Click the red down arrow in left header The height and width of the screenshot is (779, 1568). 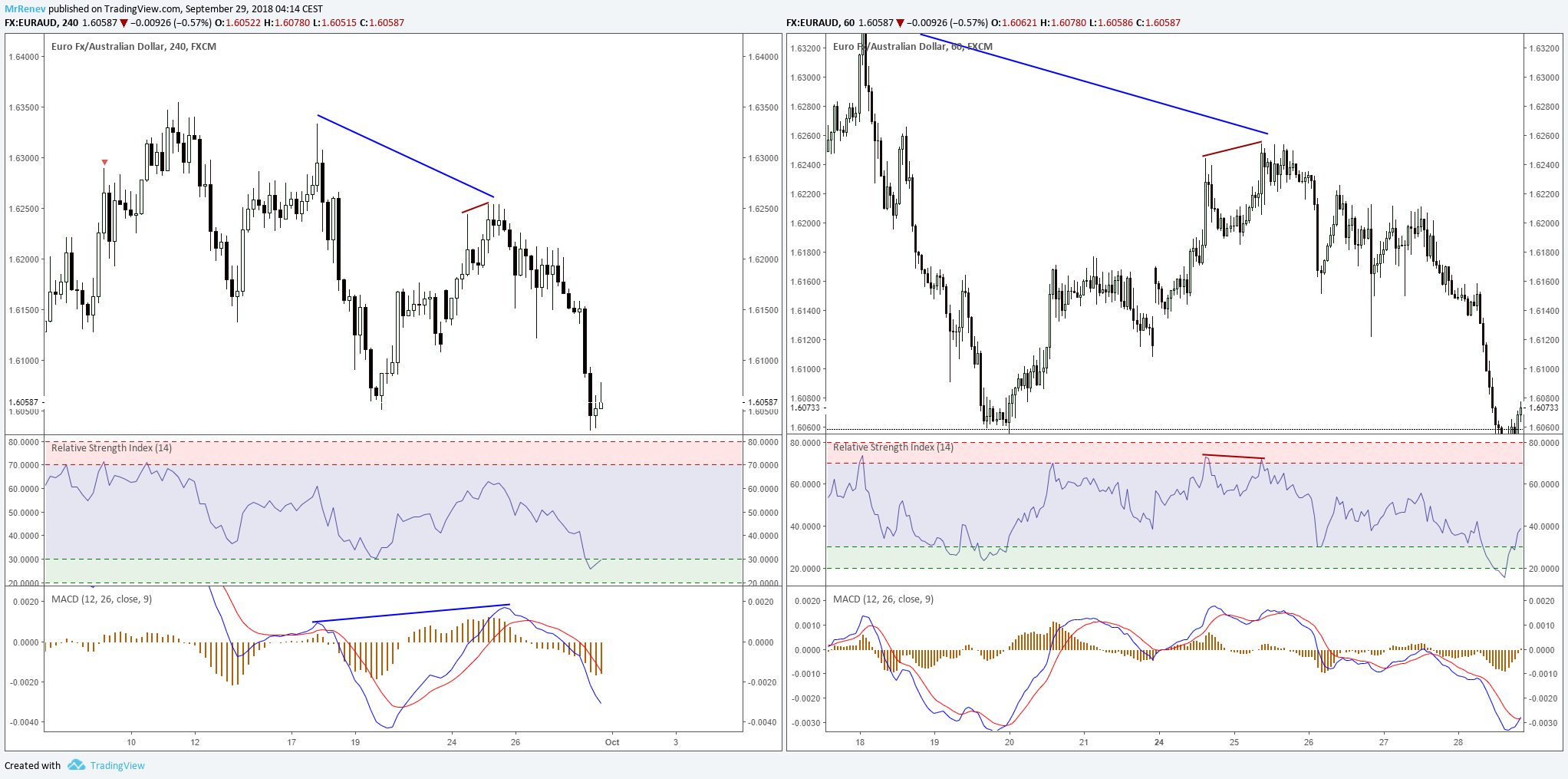[x=124, y=23]
